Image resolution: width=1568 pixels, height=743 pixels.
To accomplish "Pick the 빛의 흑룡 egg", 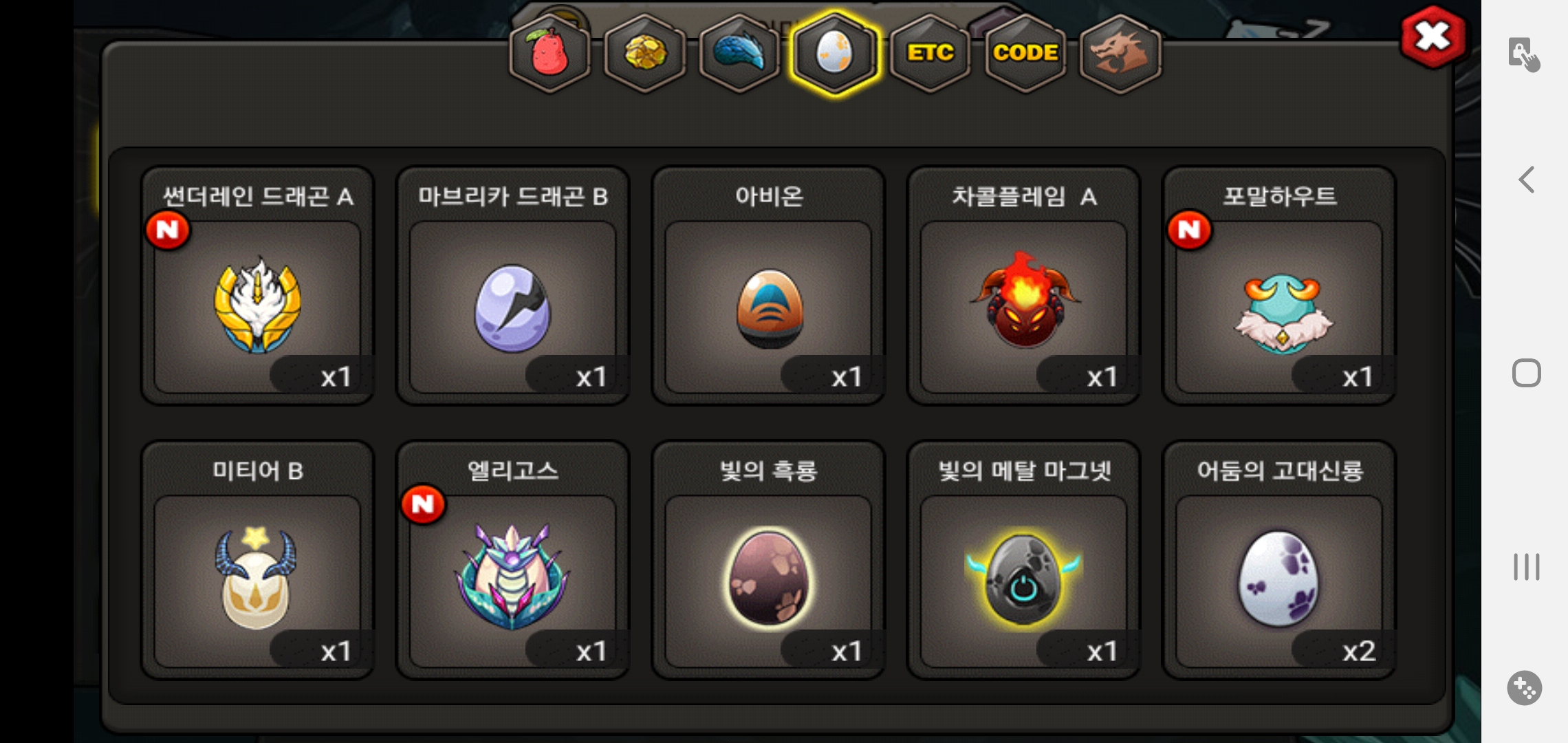I will pos(768,560).
